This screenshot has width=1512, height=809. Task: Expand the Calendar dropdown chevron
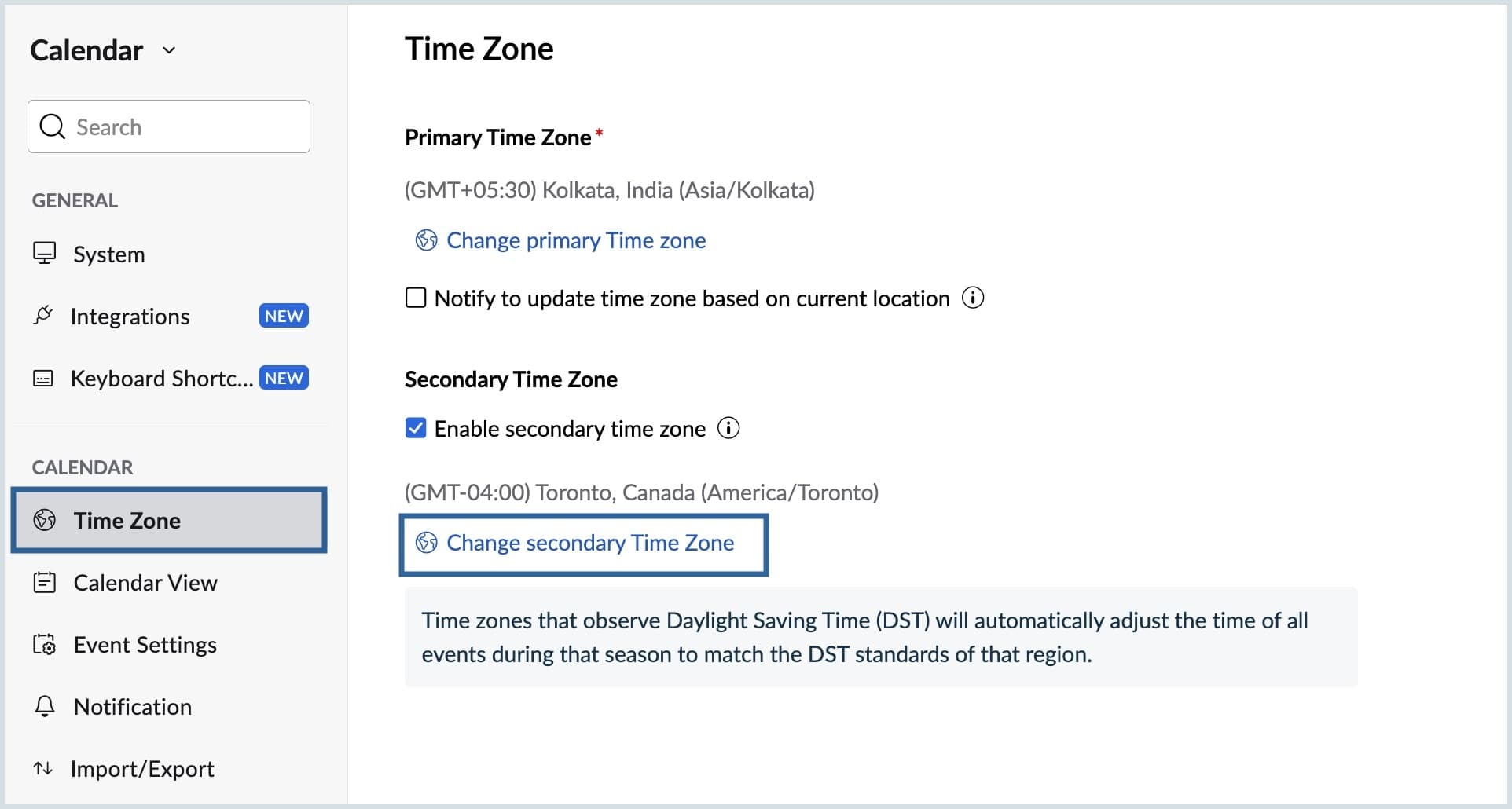(x=169, y=51)
